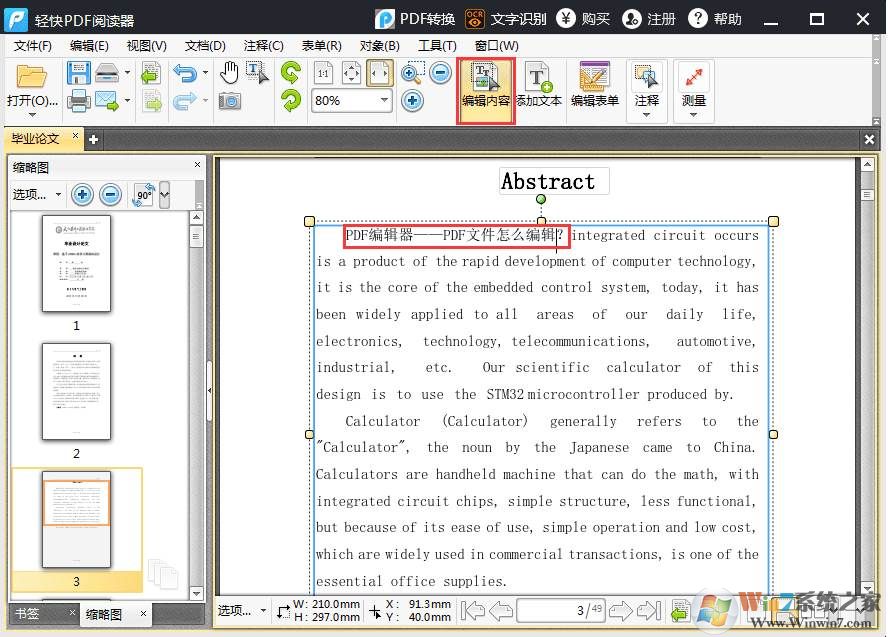Viewport: 888px width, 637px height.
Task: Select the Hand pan tool
Action: pos(229,73)
